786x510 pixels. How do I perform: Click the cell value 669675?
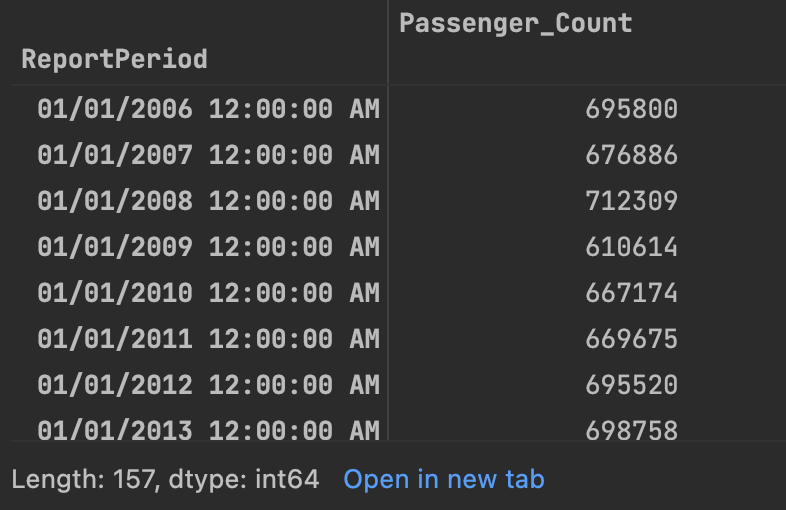point(632,339)
